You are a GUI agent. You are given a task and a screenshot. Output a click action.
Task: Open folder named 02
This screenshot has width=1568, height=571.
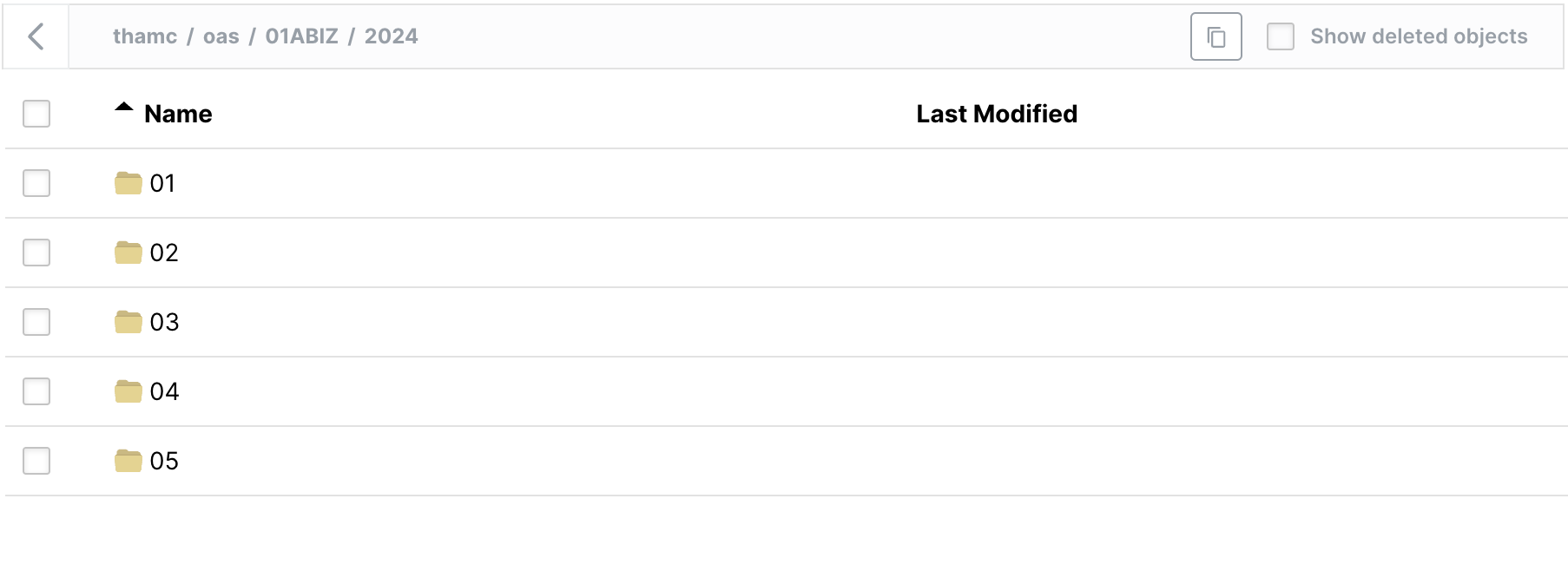164,253
